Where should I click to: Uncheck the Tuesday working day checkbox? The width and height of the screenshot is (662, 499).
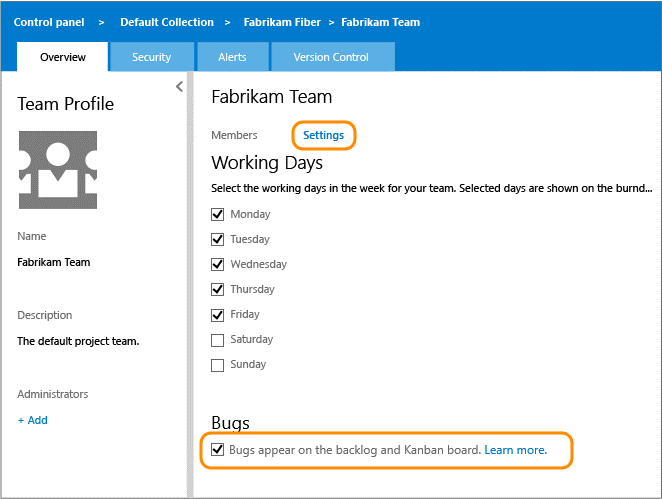[x=218, y=239]
